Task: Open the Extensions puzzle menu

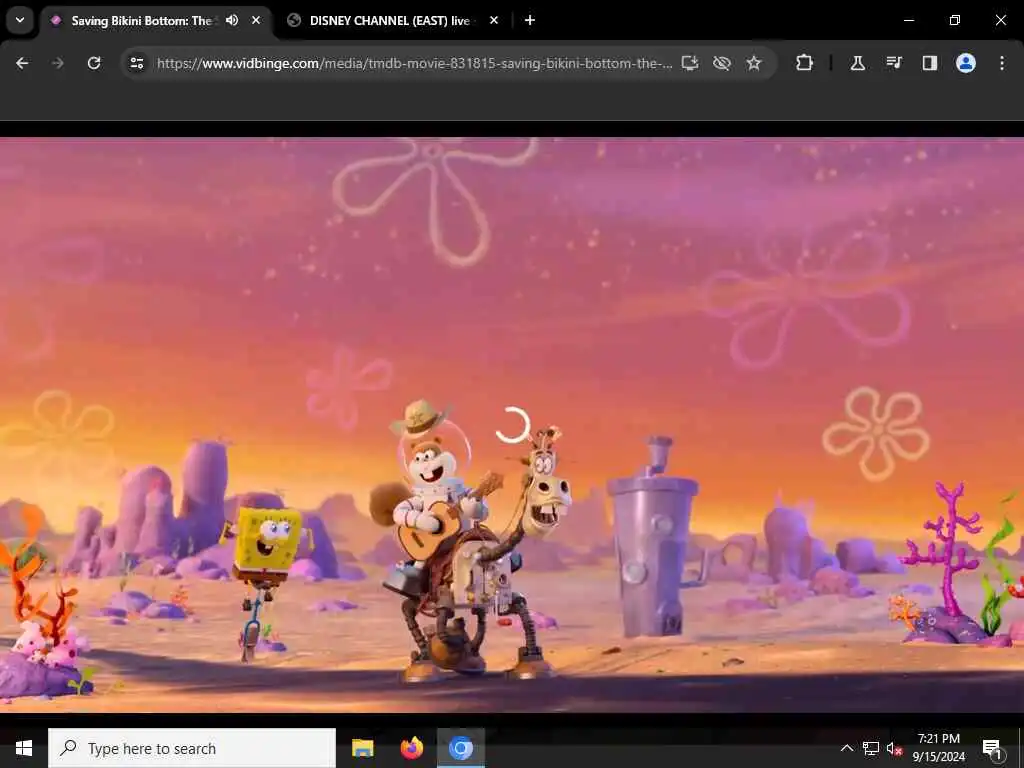Action: tap(804, 63)
